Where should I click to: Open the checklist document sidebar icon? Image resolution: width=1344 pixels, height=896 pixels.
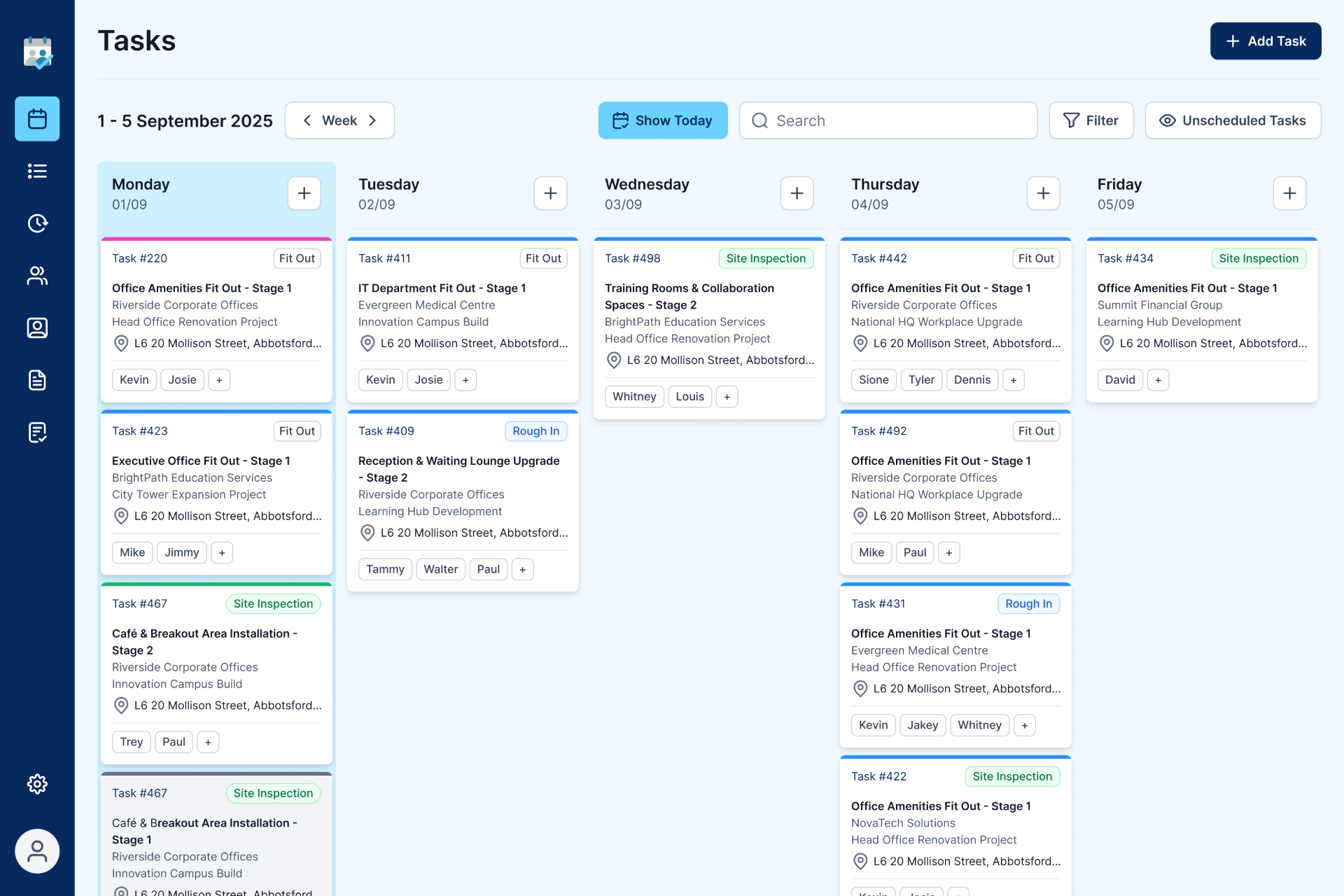(37, 433)
